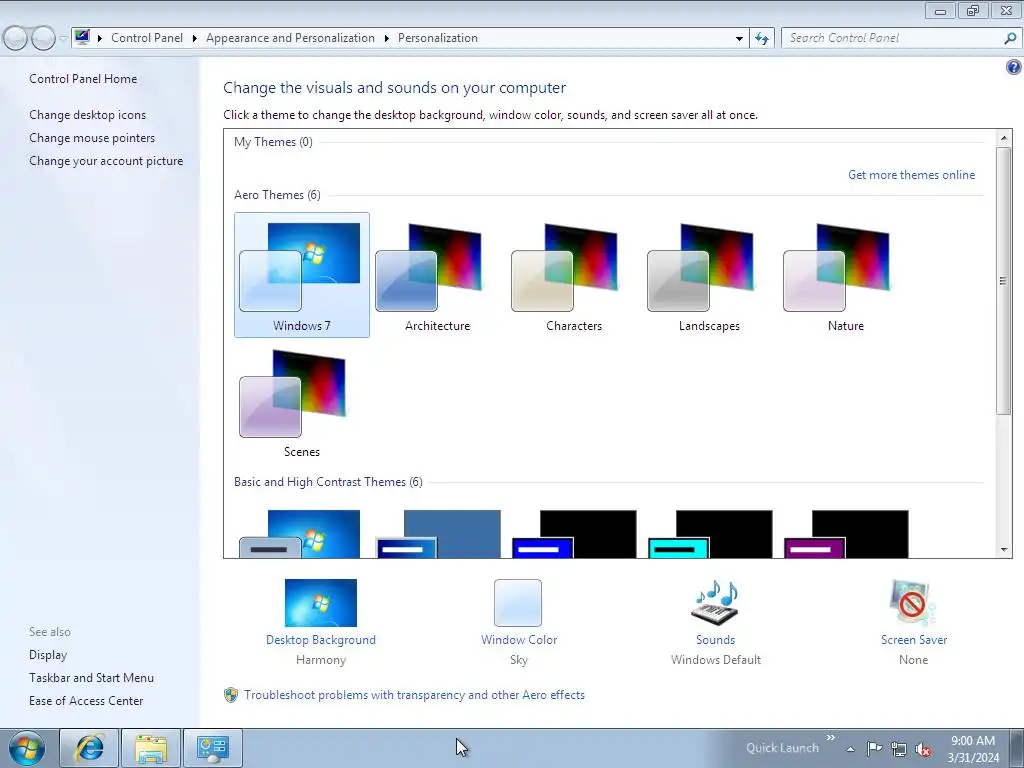Show hidden notification area icons
This screenshot has width=1024, height=768.
click(x=850, y=749)
